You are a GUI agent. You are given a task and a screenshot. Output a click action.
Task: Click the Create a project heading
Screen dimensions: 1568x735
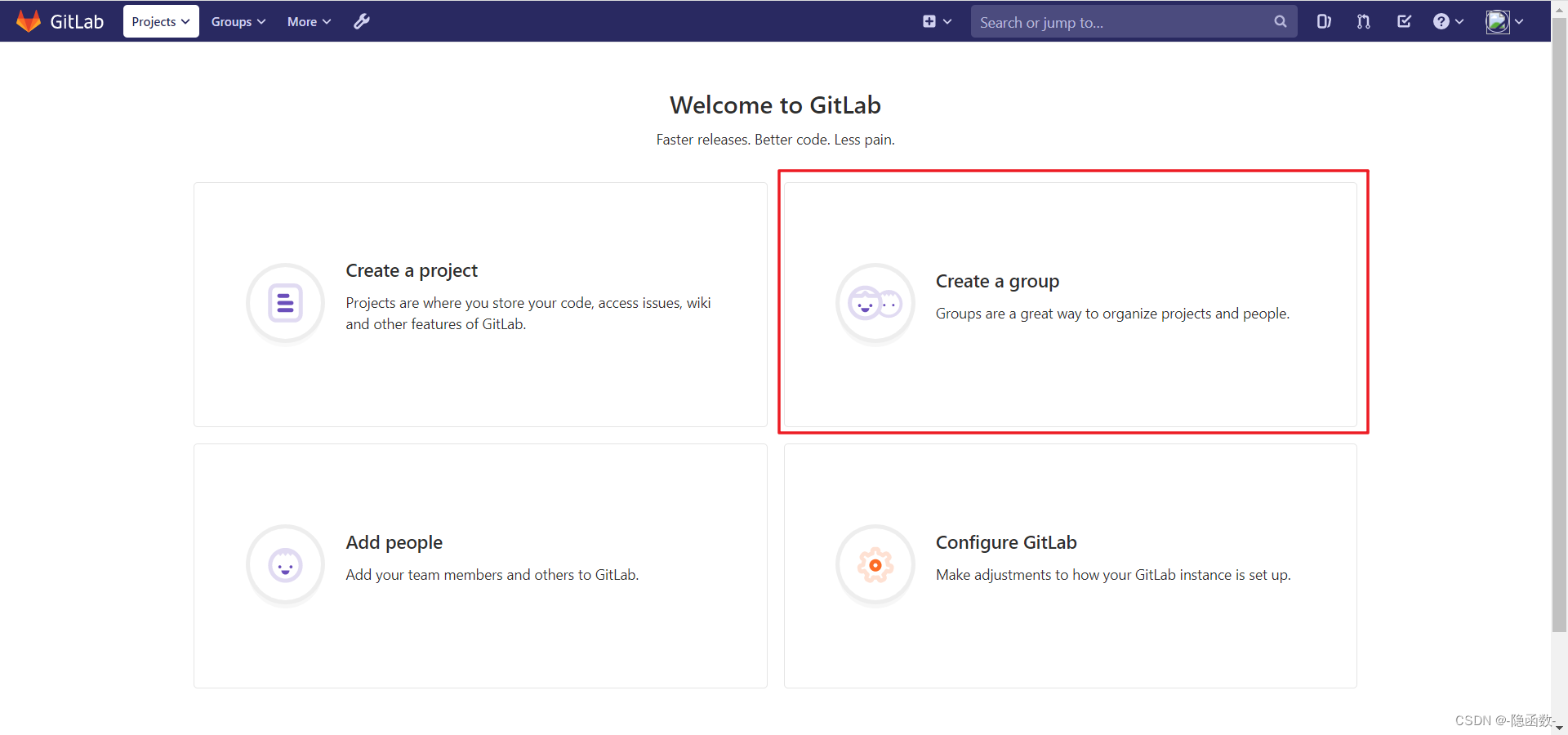click(x=412, y=270)
